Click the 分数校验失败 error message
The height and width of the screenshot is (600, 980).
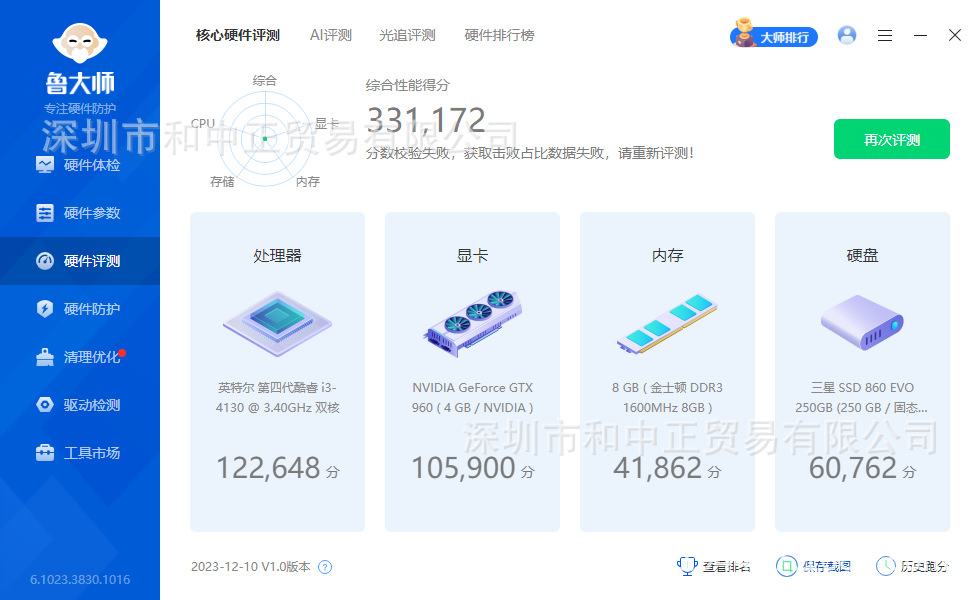pyautogui.click(x=530, y=153)
